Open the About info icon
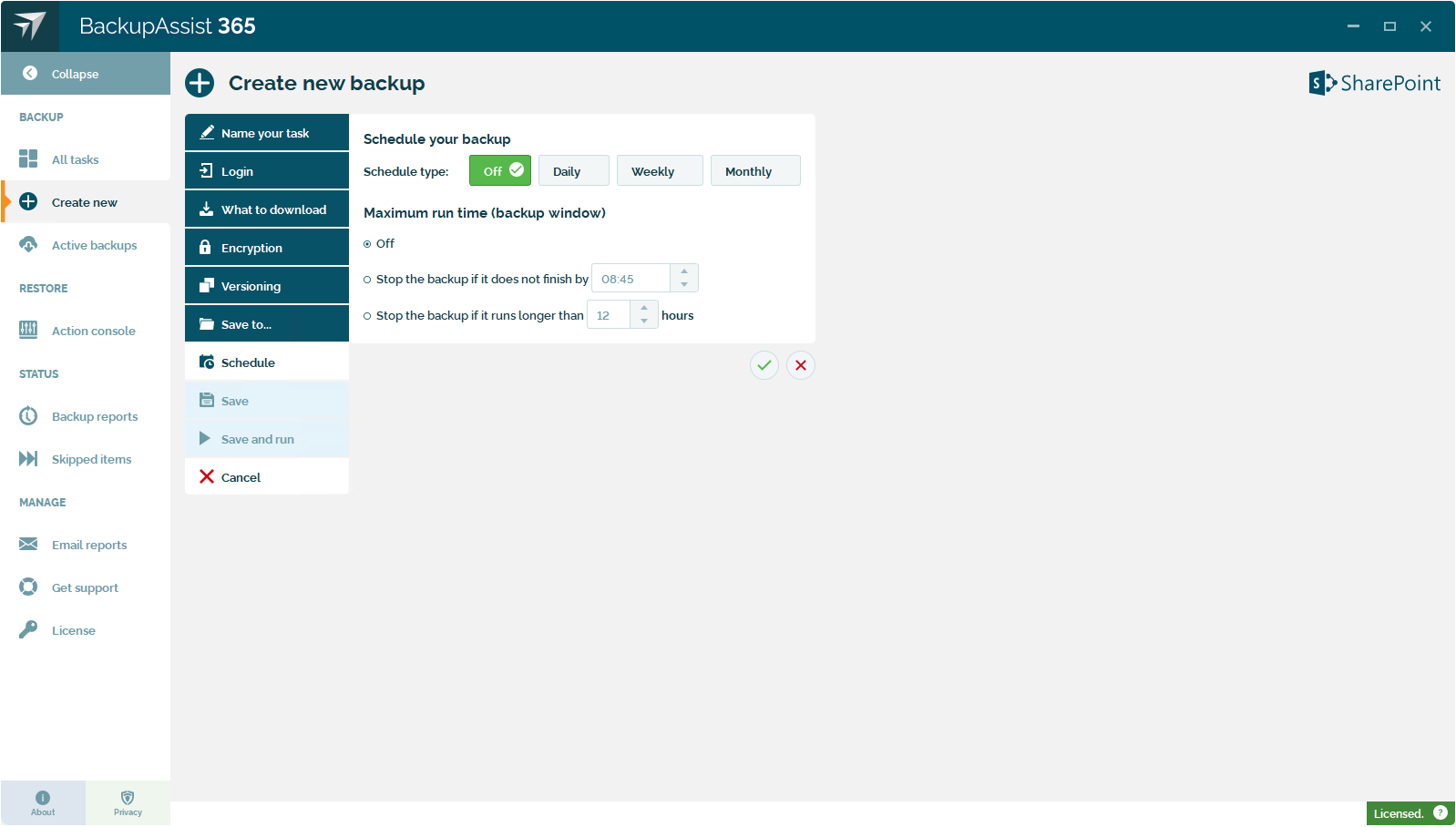This screenshot has width=1456, height=827. click(x=43, y=797)
